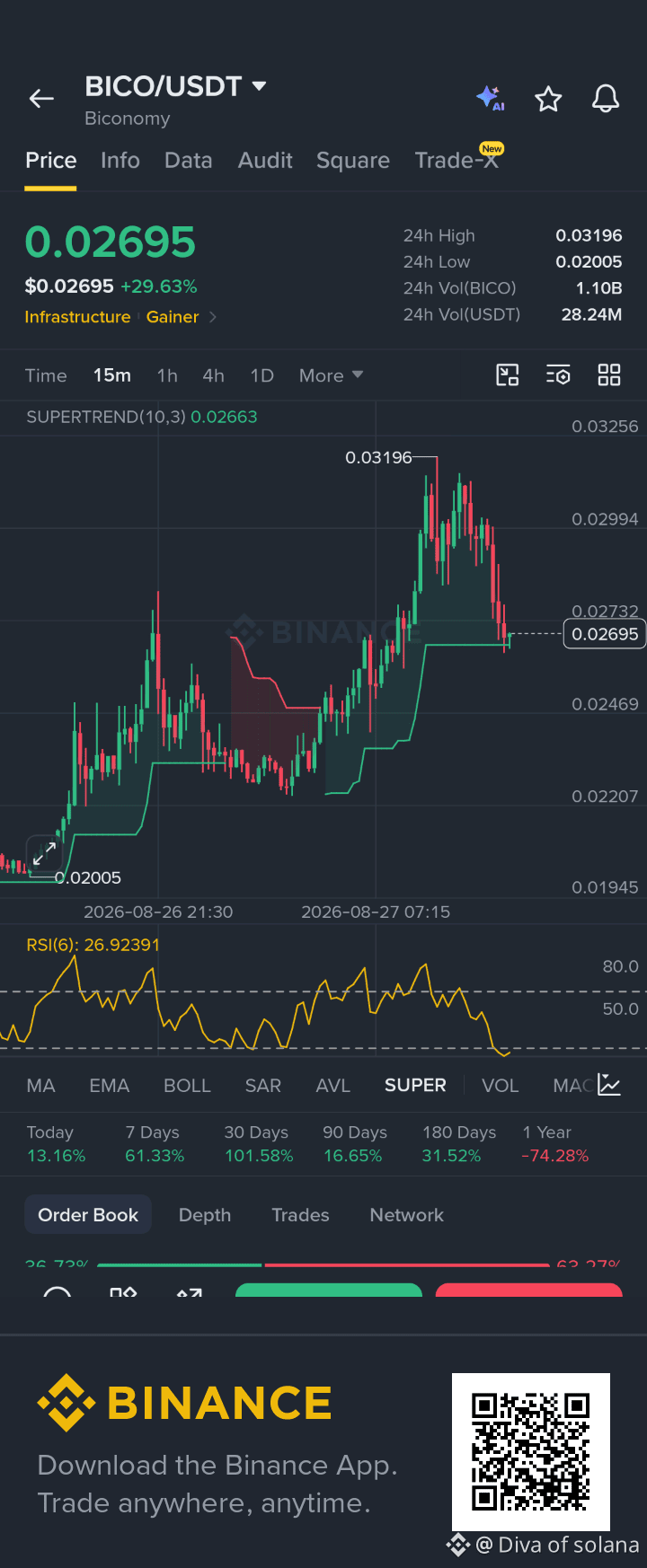Toggle the AVL indicator
647x1568 pixels.
pos(332,1086)
